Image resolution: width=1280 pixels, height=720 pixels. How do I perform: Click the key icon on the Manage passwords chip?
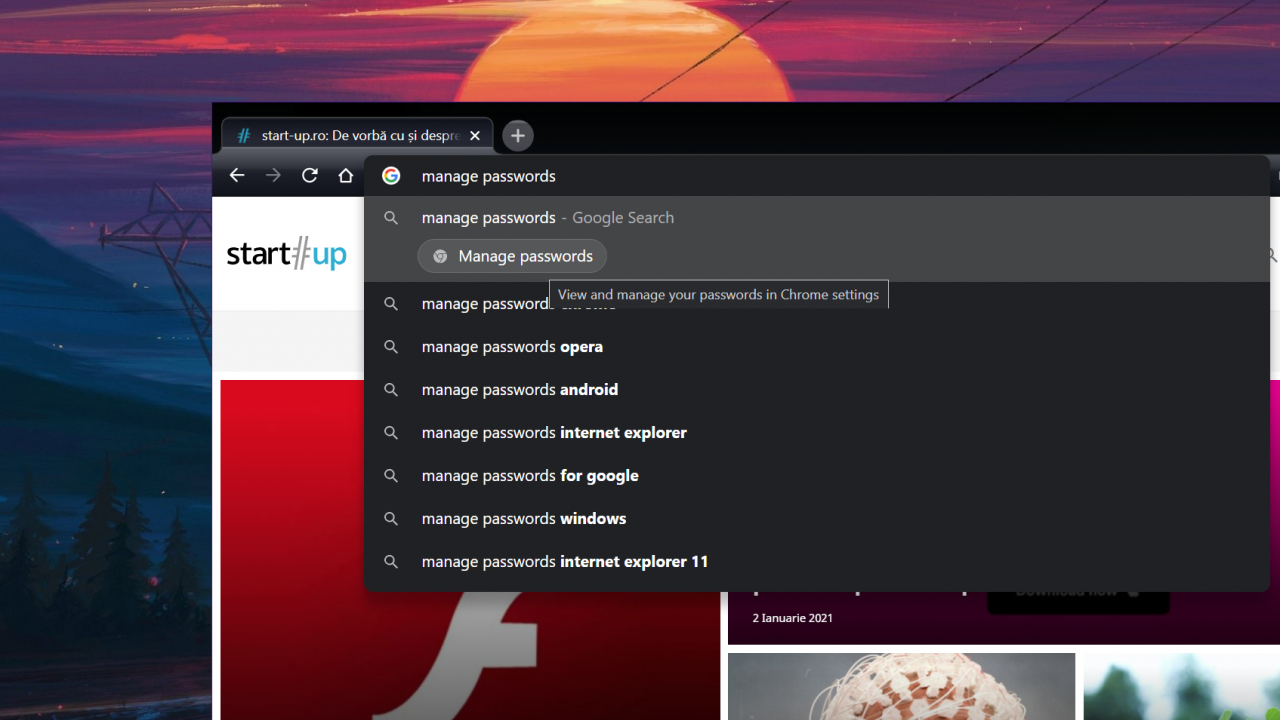click(x=440, y=255)
